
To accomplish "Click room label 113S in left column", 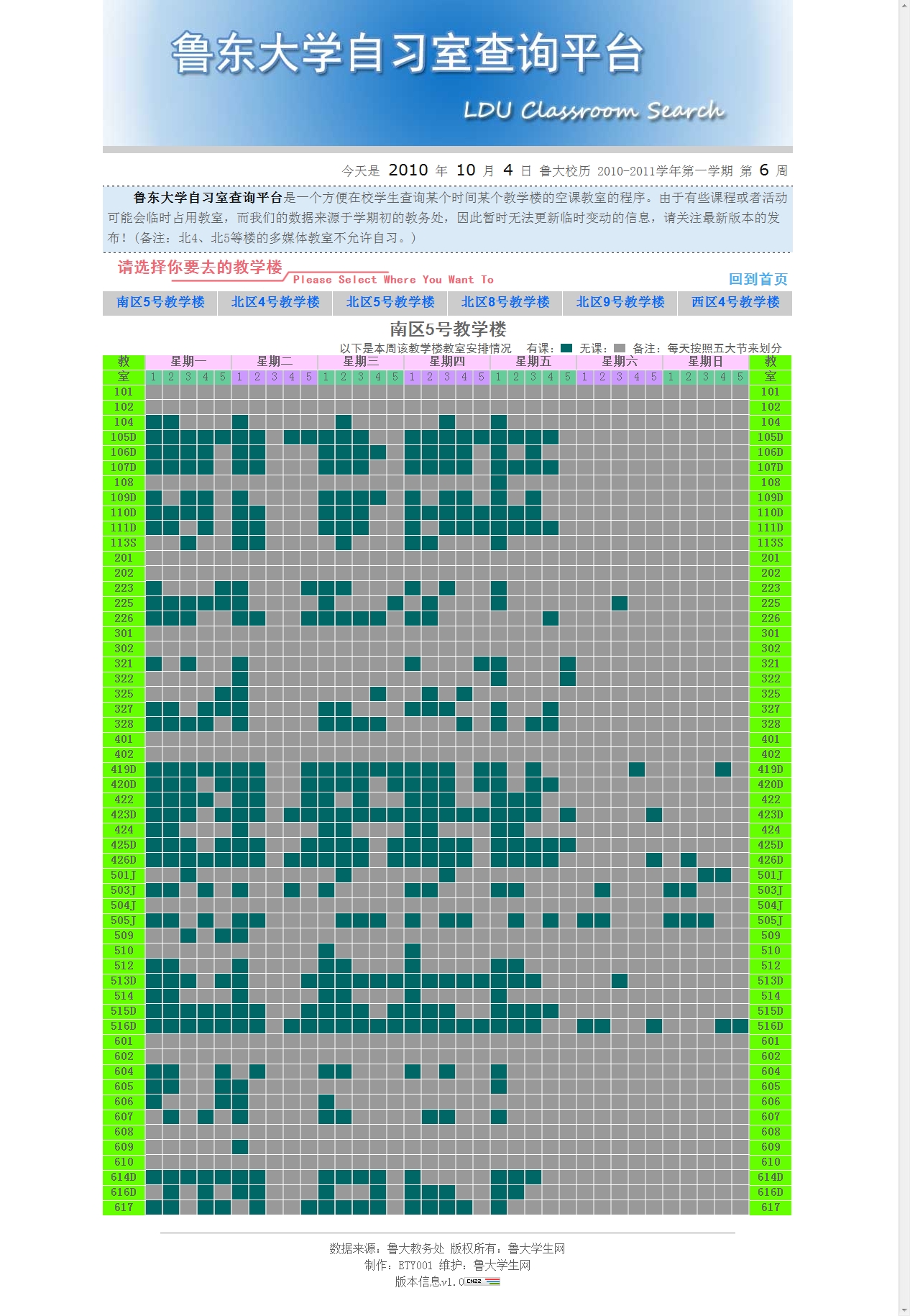I will 124,543.
